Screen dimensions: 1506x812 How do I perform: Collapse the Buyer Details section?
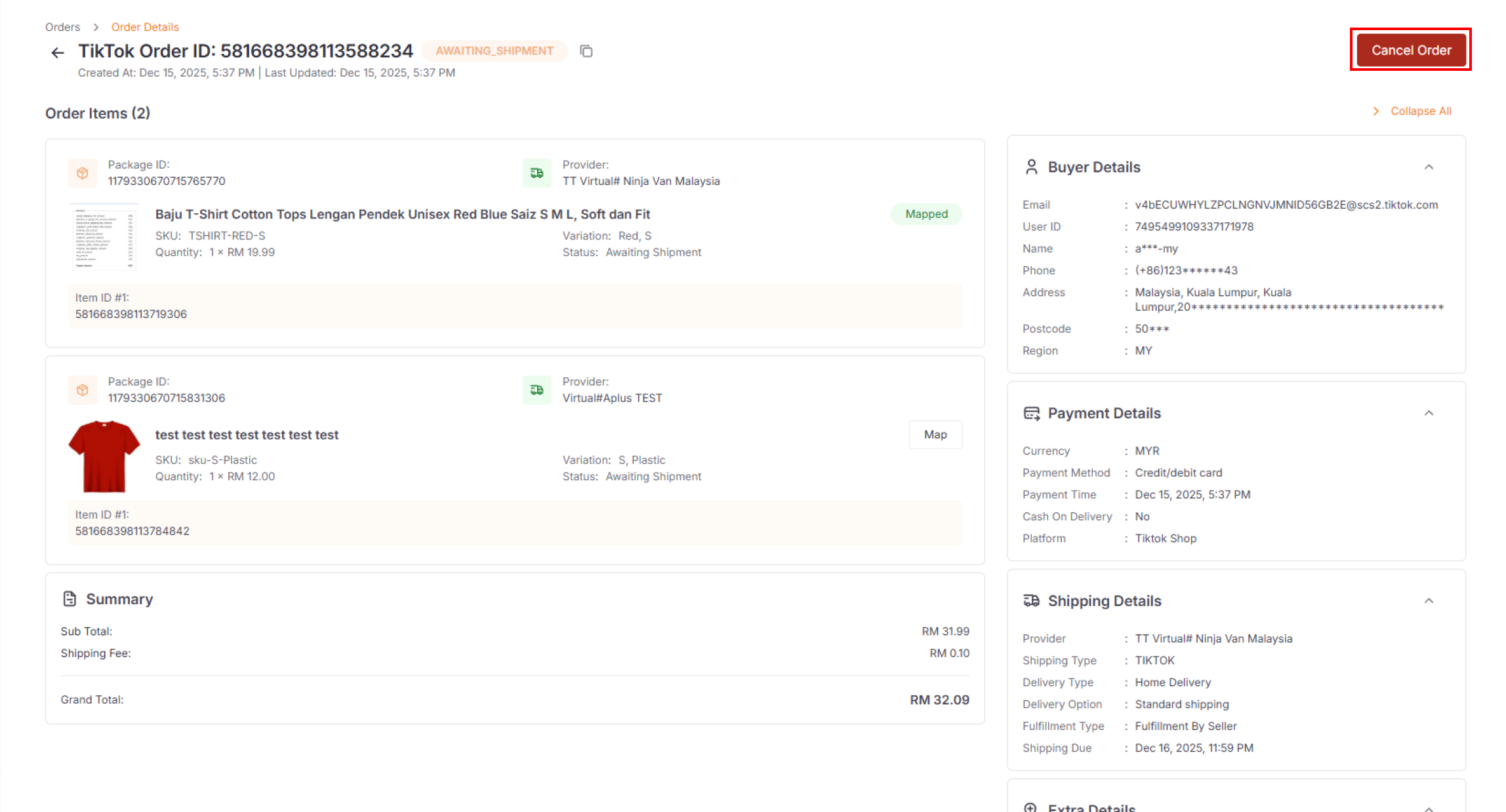coord(1429,167)
